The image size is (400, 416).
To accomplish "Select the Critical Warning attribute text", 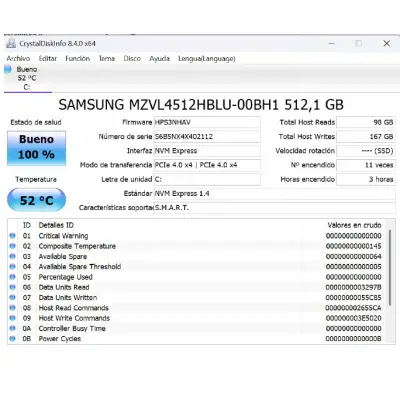I will point(63,236).
